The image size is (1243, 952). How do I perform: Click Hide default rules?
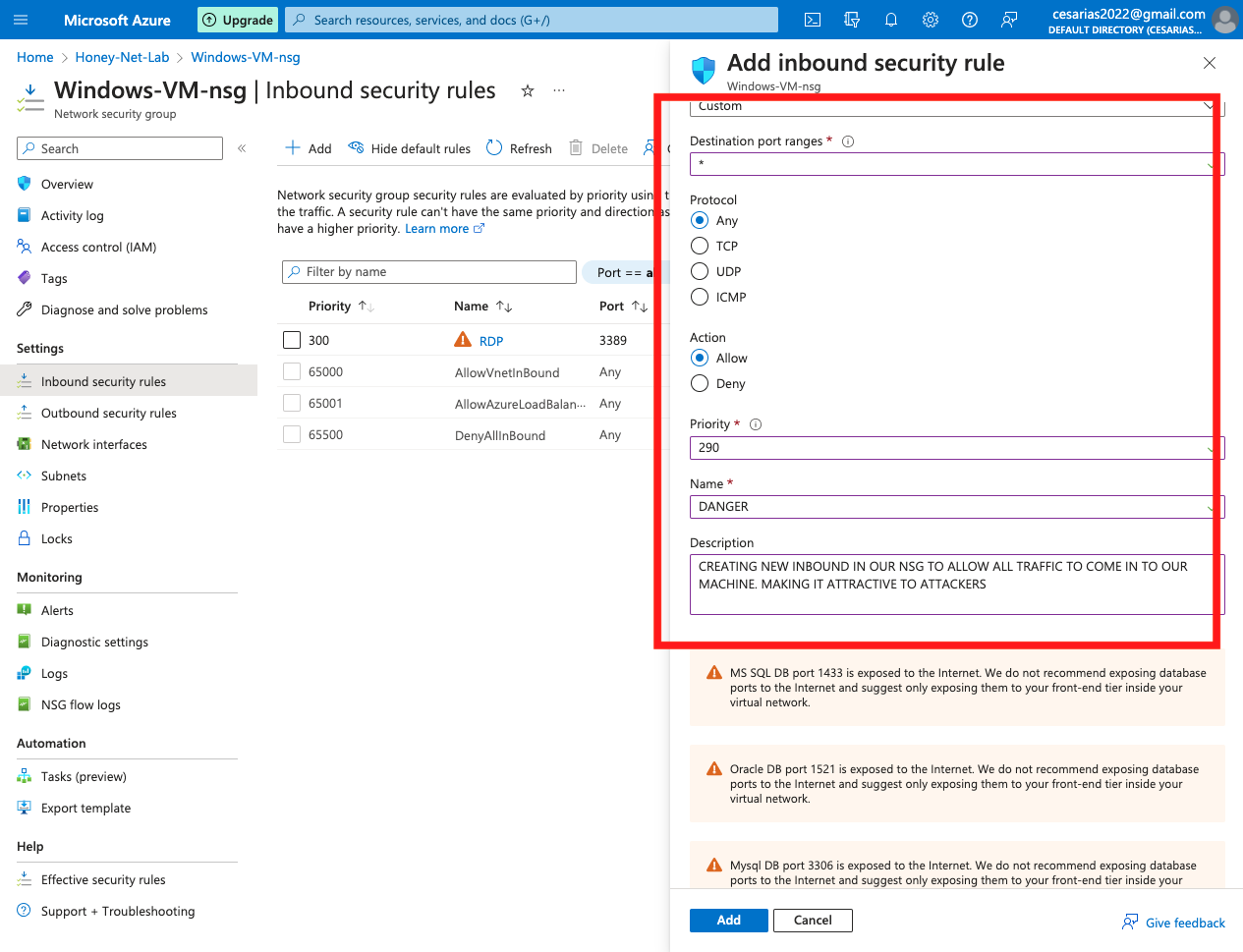click(409, 148)
